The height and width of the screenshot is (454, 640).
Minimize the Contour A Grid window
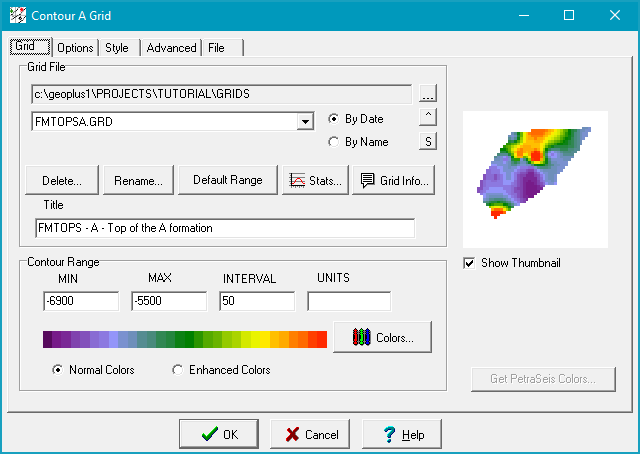(524, 16)
